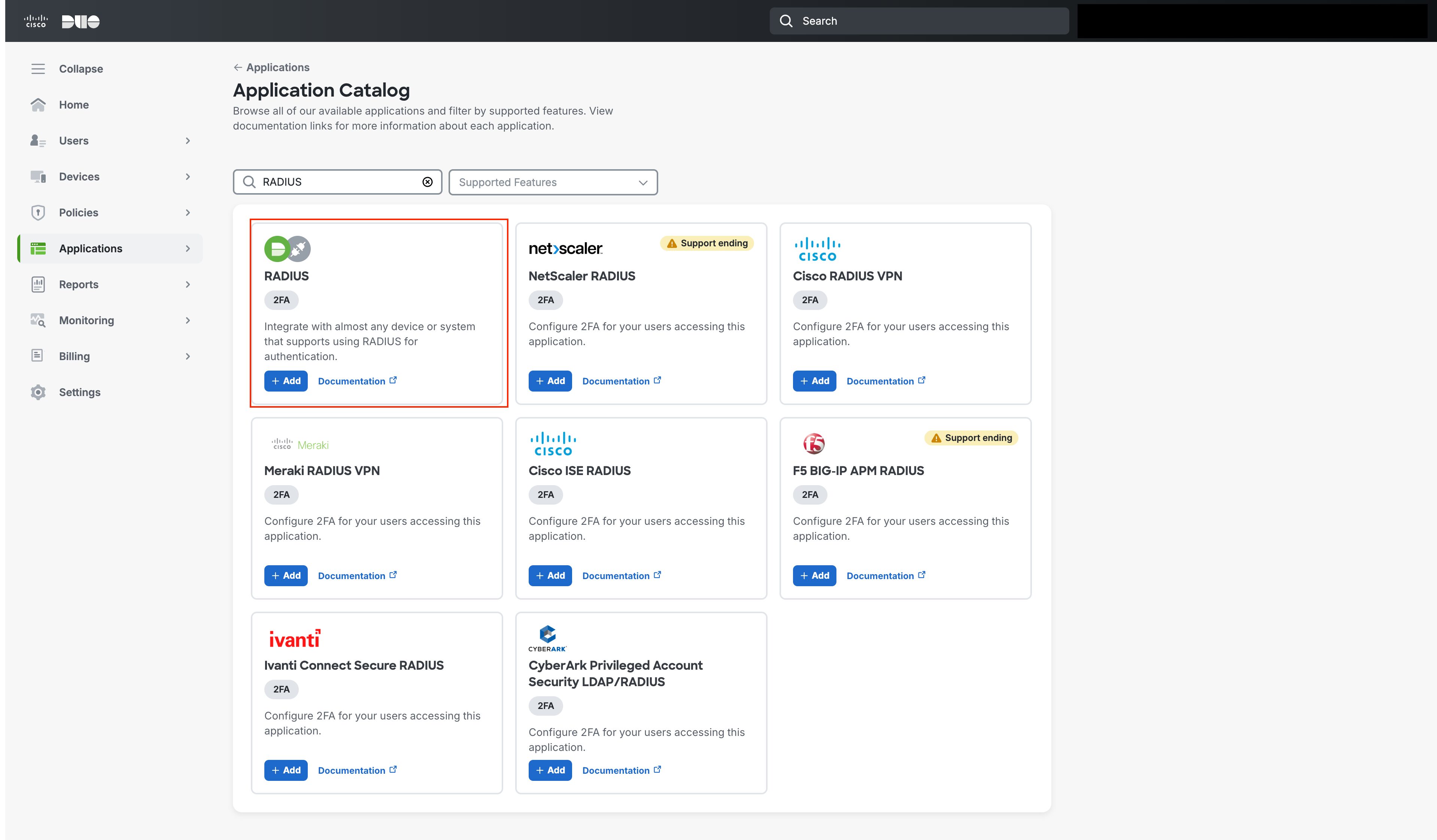Clear the RADIUS search with the X icon
The image size is (1437, 840).
pyautogui.click(x=428, y=182)
